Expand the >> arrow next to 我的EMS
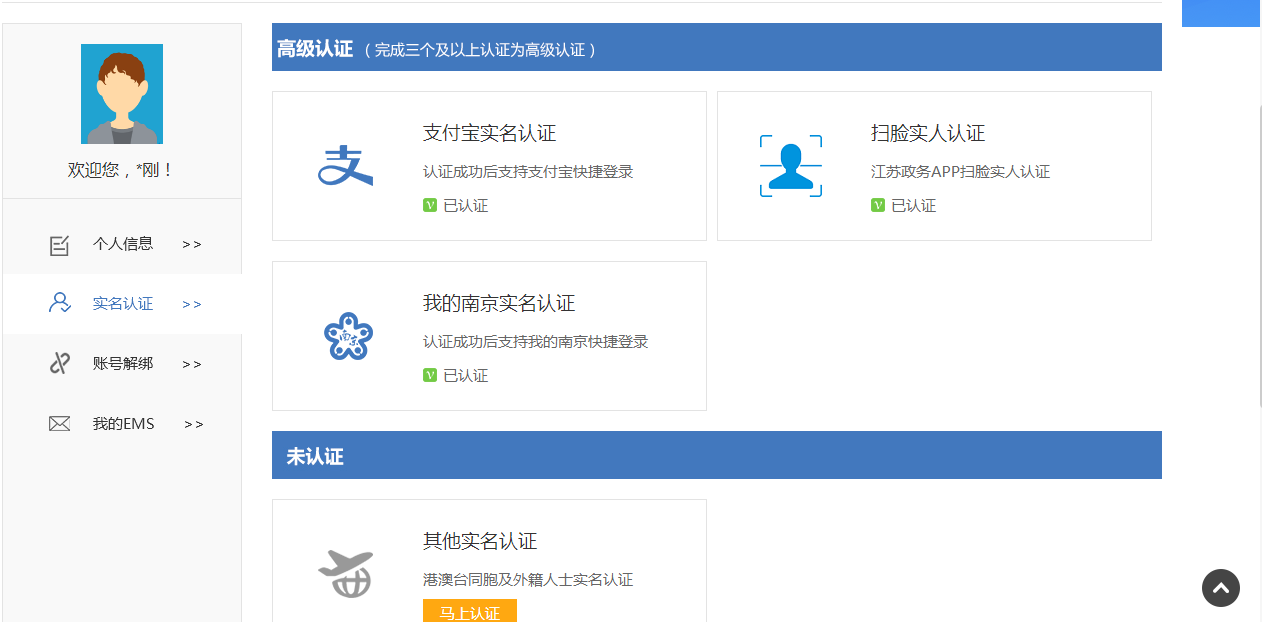Viewport: 1262px width, 622px height. pos(191,423)
